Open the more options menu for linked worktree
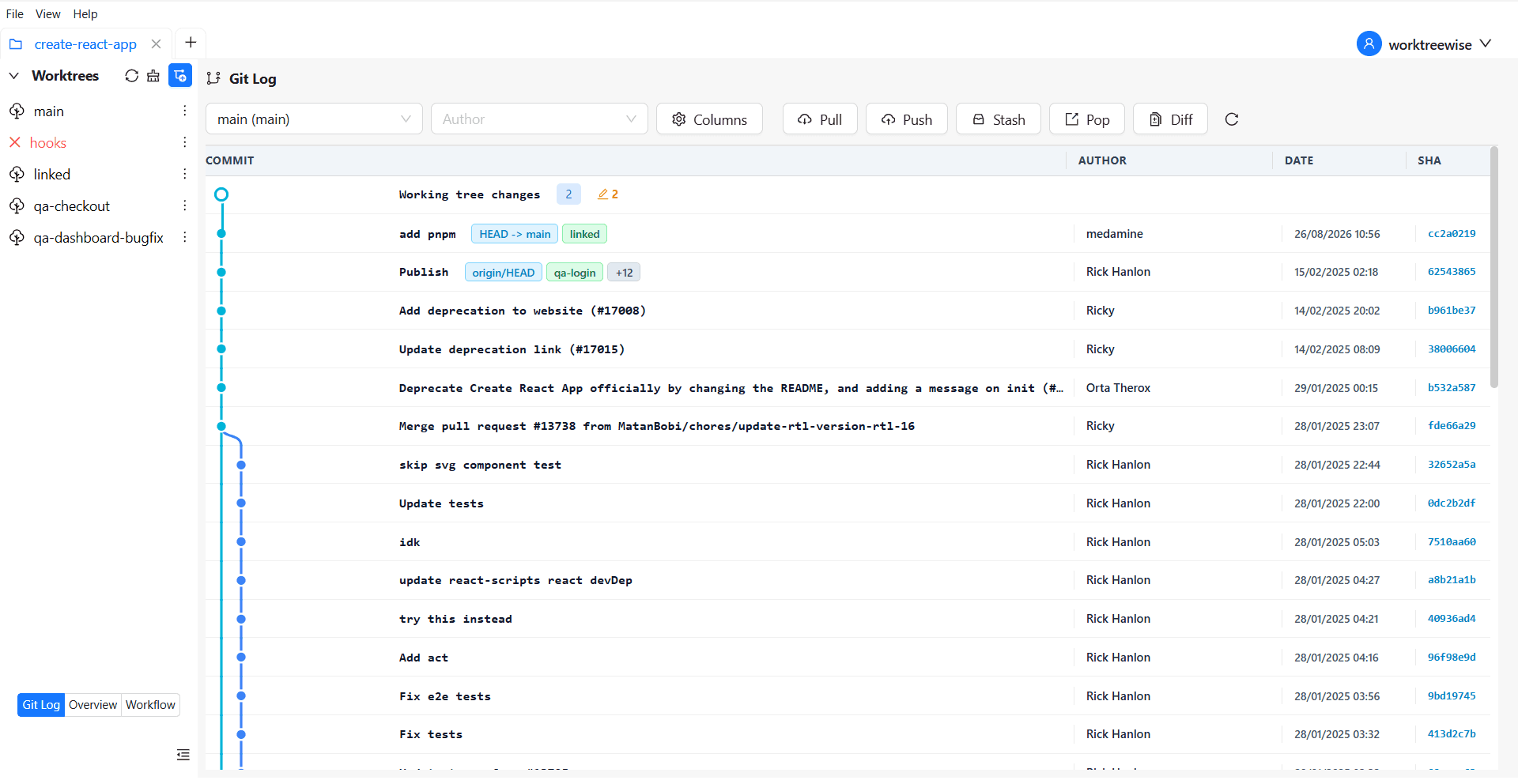 tap(185, 175)
